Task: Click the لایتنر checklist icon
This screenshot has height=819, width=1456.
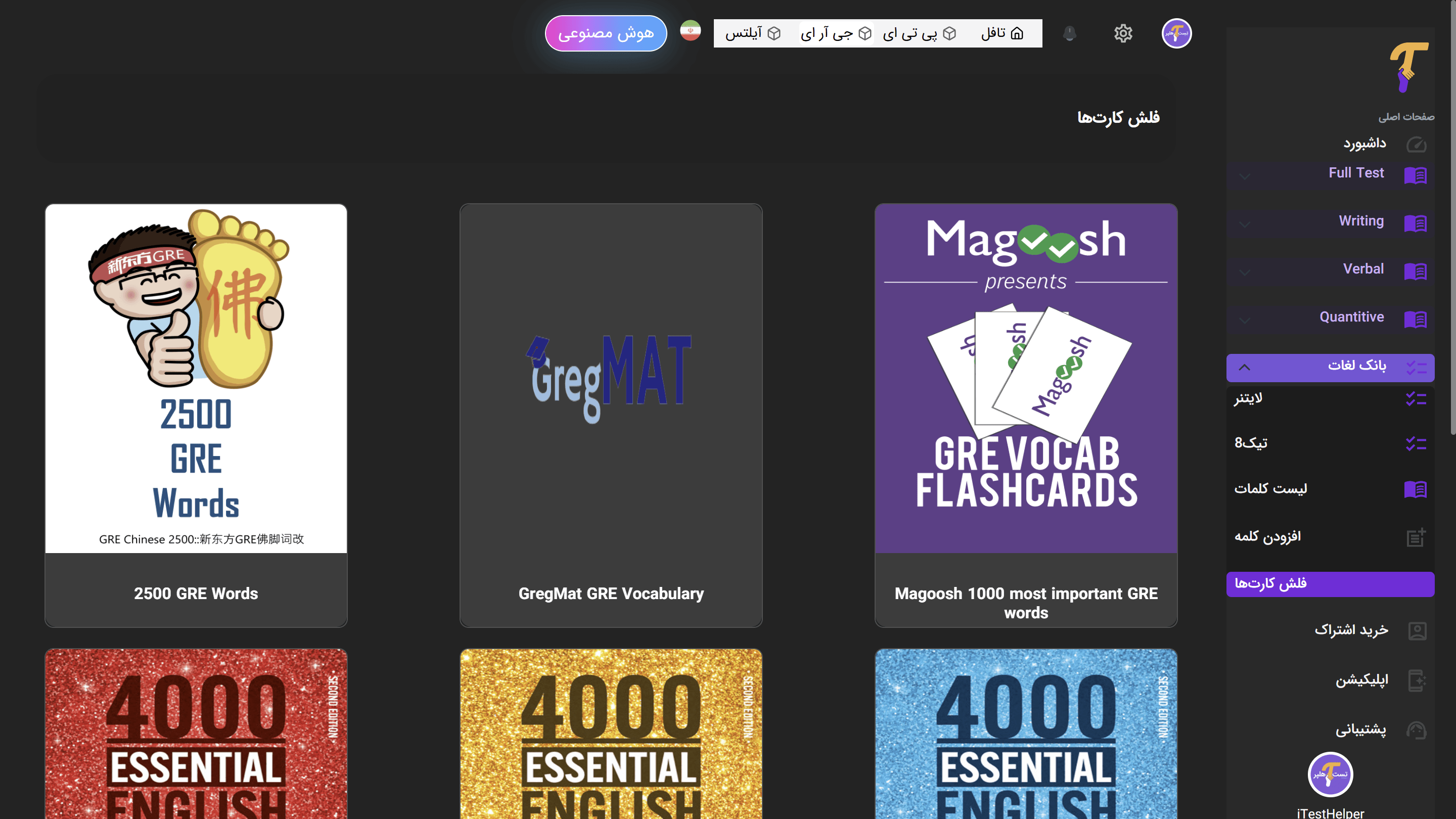Action: tap(1417, 399)
